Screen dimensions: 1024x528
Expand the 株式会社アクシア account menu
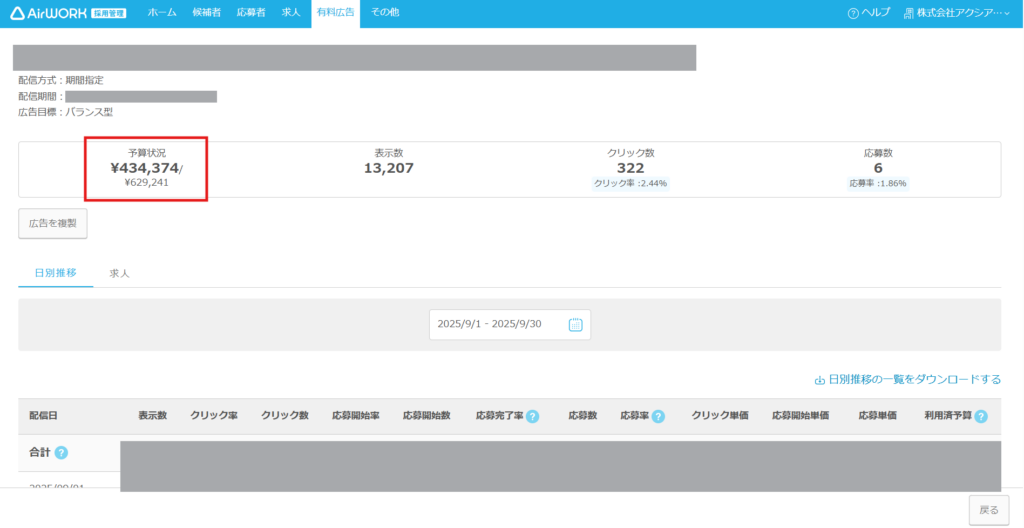(x=955, y=13)
